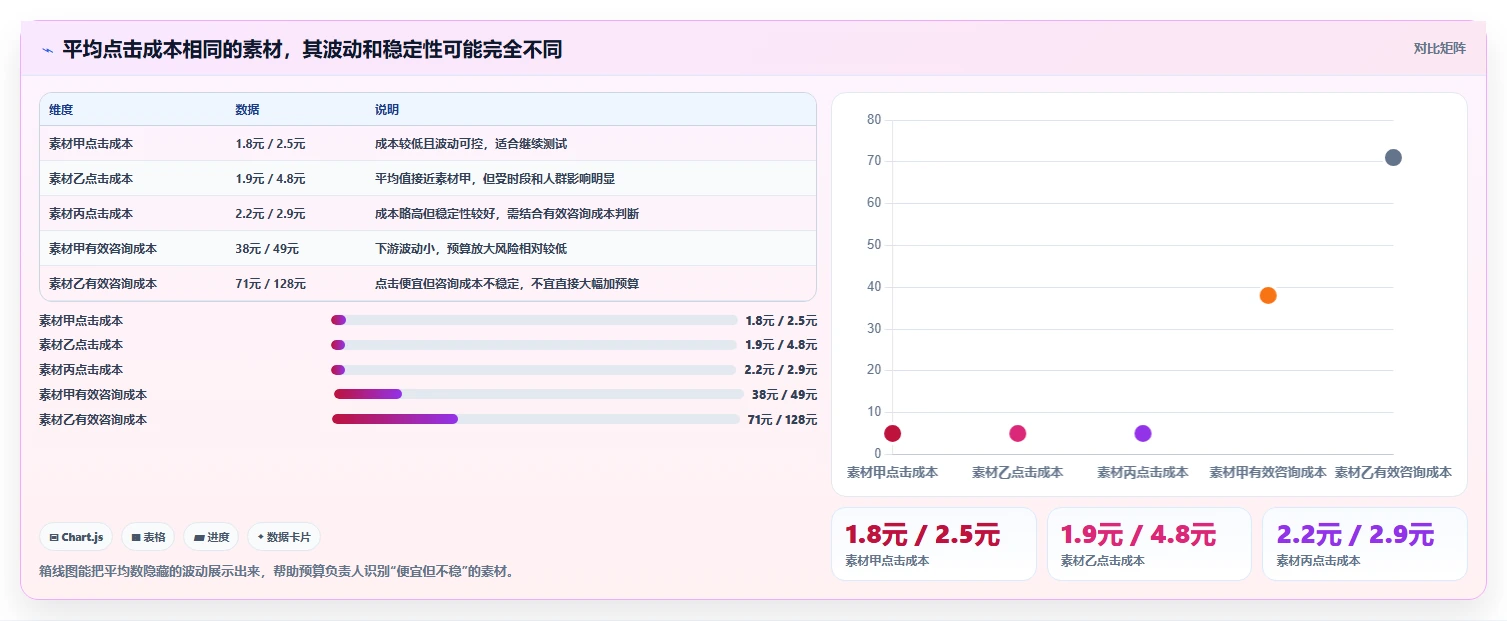Click table value 2.2元 / 2.9元
1507x621 pixels.
tap(270, 214)
